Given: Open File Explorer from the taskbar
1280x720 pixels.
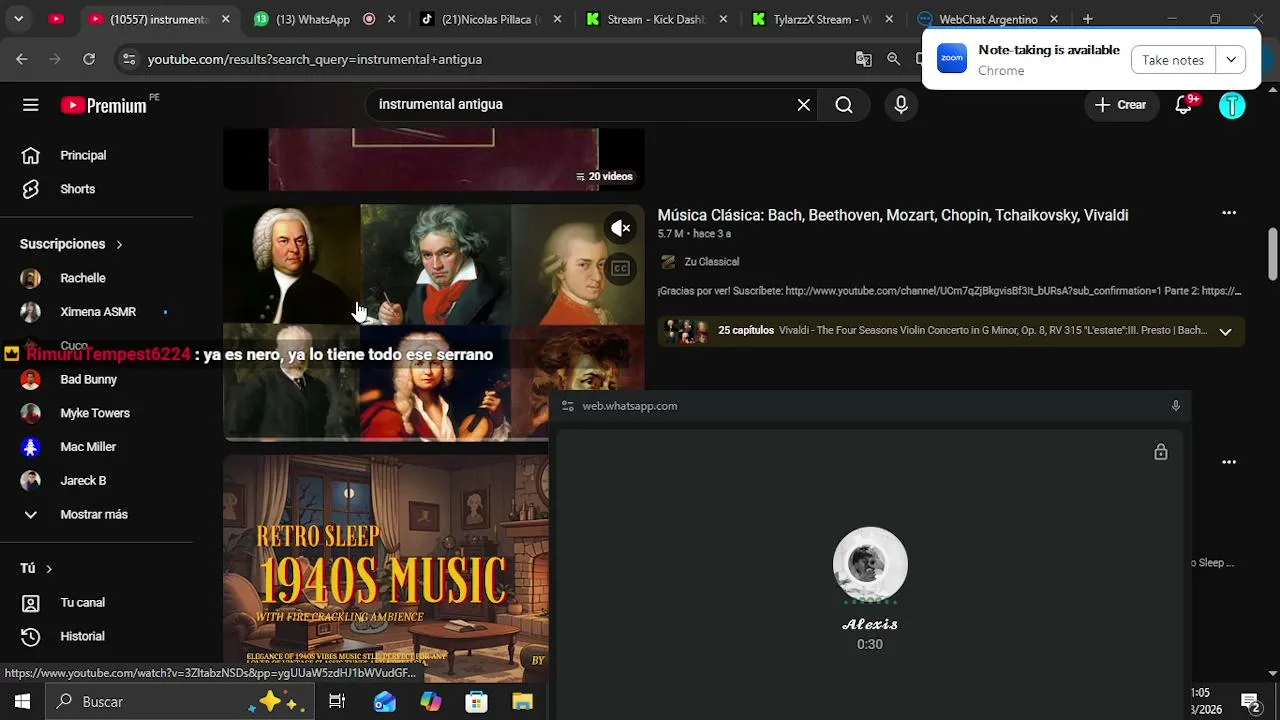Looking at the screenshot, I should (523, 702).
